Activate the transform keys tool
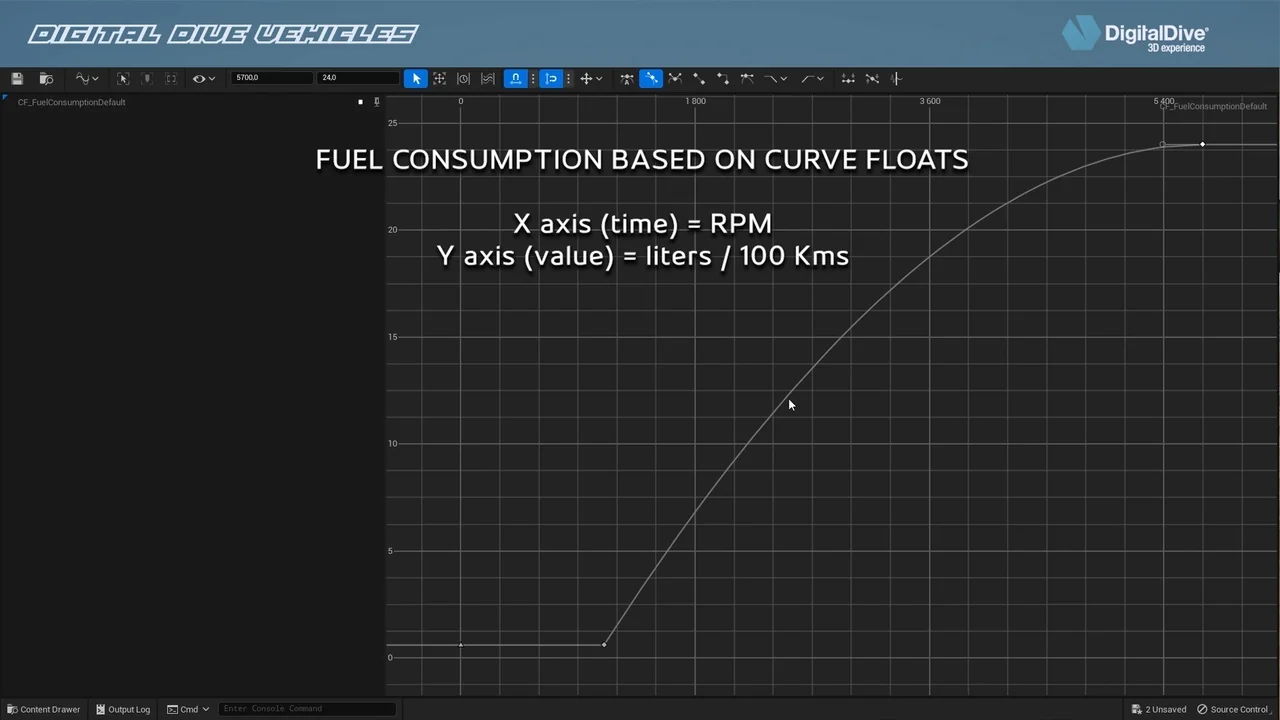The height and width of the screenshot is (720, 1280). (x=439, y=78)
